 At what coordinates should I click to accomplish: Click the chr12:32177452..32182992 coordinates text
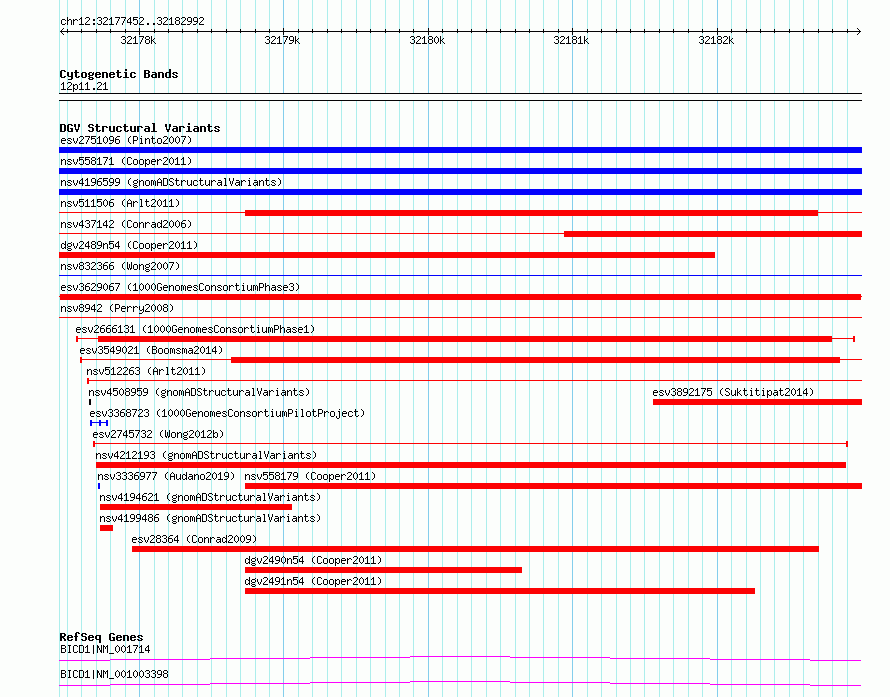[x=132, y=22]
